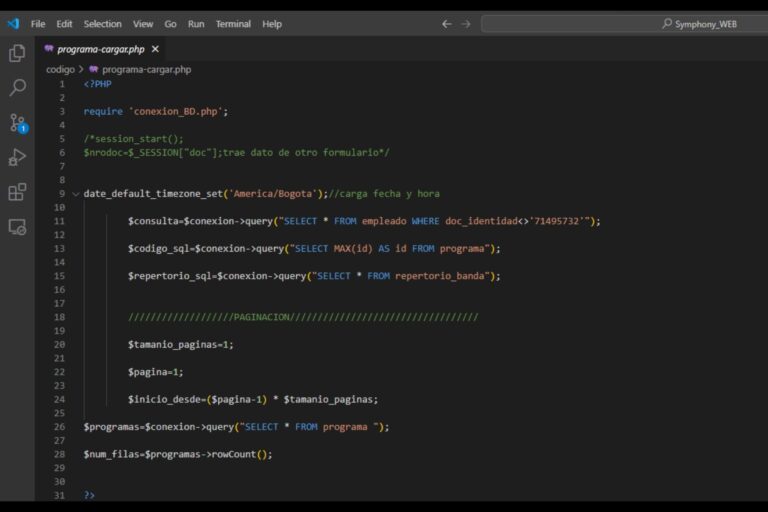Click the PHP icon on the editor tab
The image size is (768, 512).
(x=48, y=49)
